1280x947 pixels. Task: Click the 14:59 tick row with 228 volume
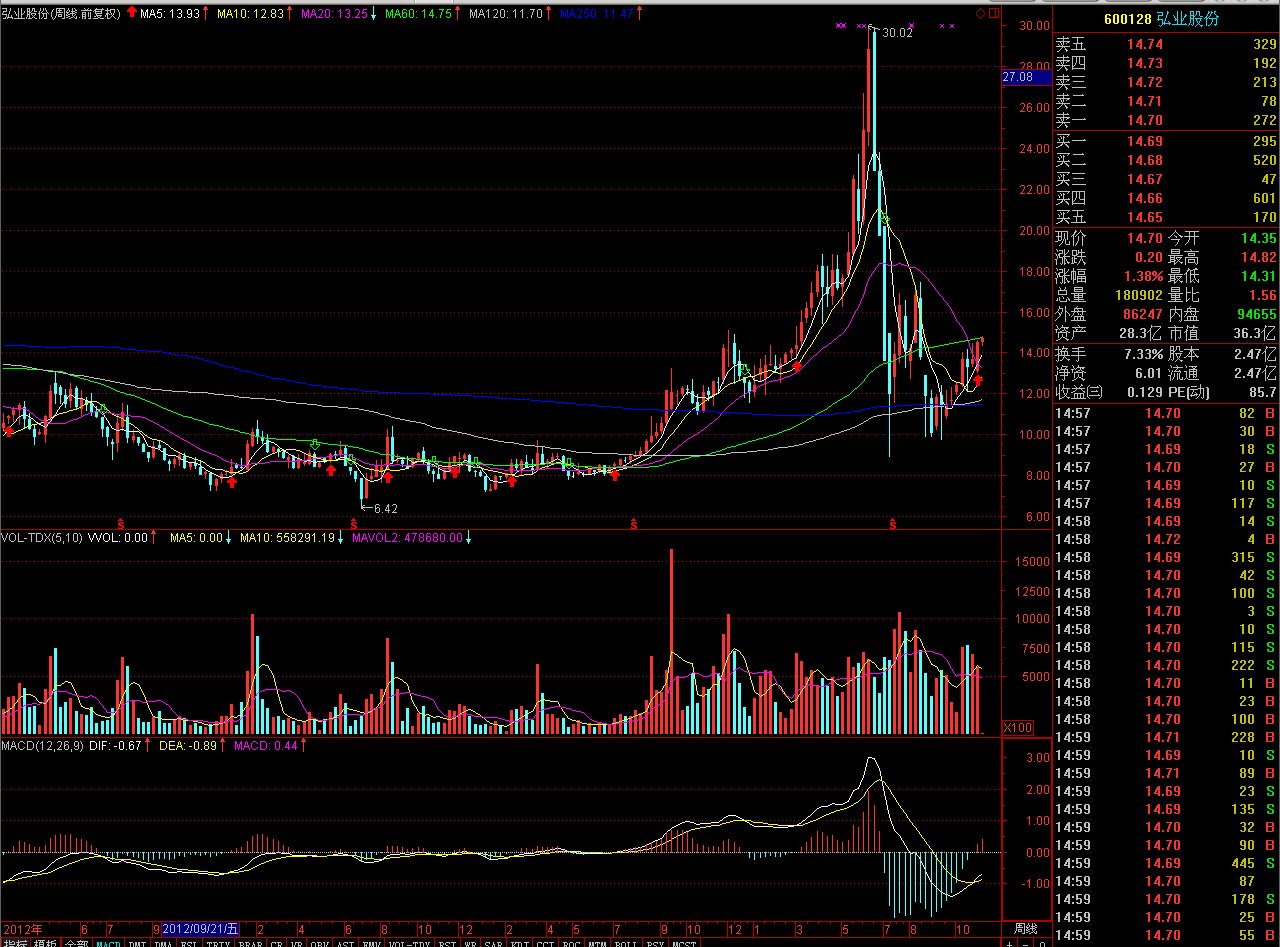click(1166, 737)
